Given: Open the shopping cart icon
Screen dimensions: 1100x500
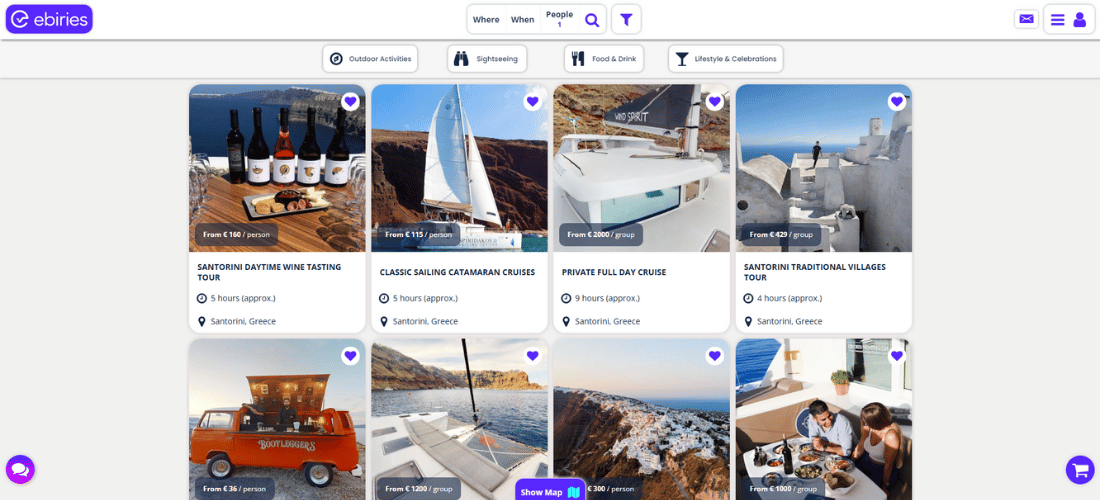Looking at the screenshot, I should point(1080,469).
